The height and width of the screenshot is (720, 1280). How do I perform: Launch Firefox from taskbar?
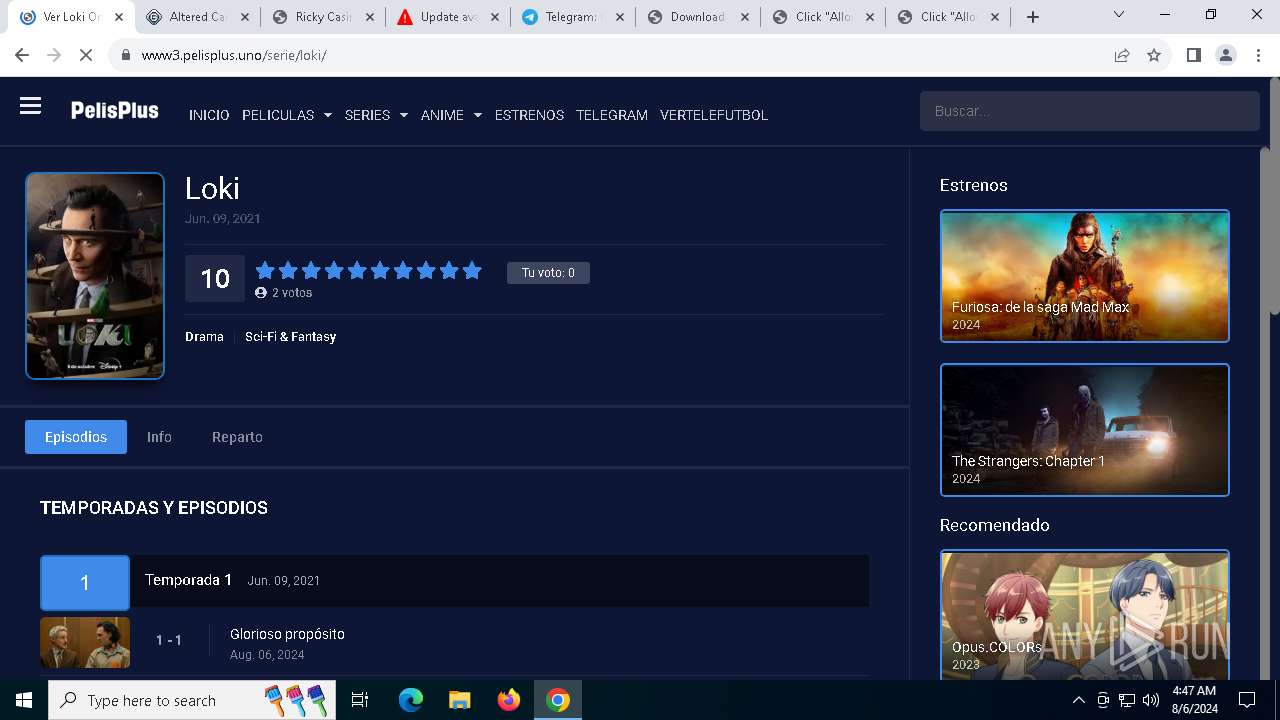509,700
